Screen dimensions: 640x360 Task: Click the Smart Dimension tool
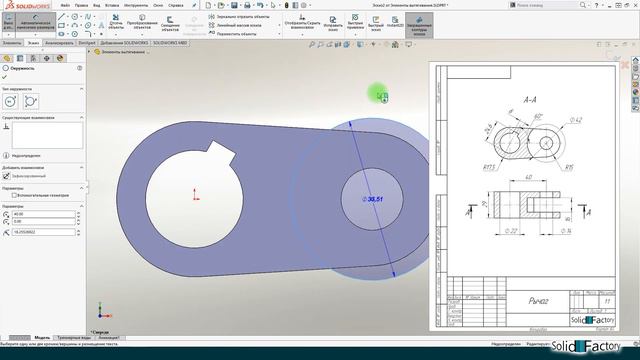tap(36, 22)
